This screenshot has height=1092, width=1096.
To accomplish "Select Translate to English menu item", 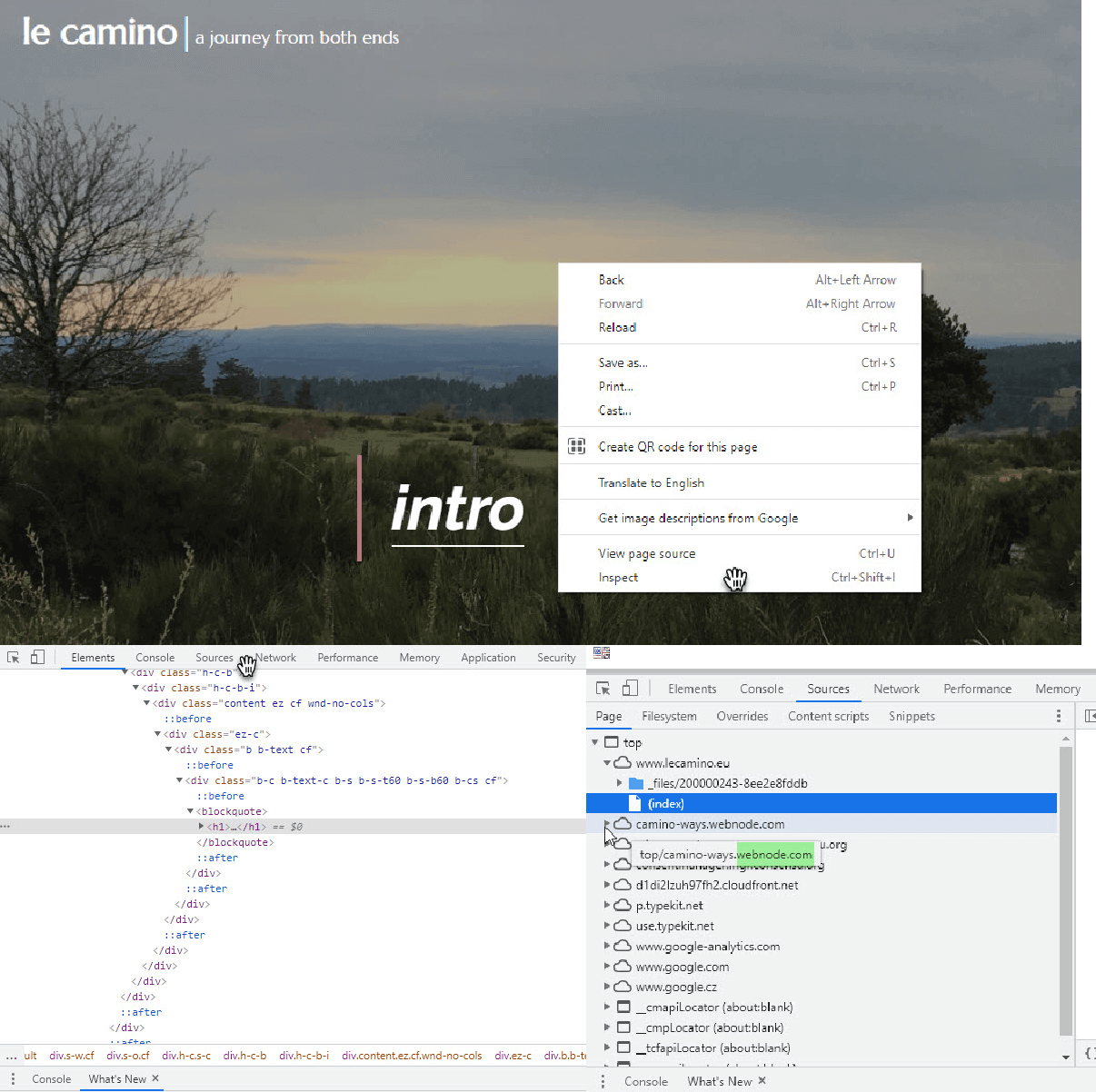I will (x=740, y=482).
